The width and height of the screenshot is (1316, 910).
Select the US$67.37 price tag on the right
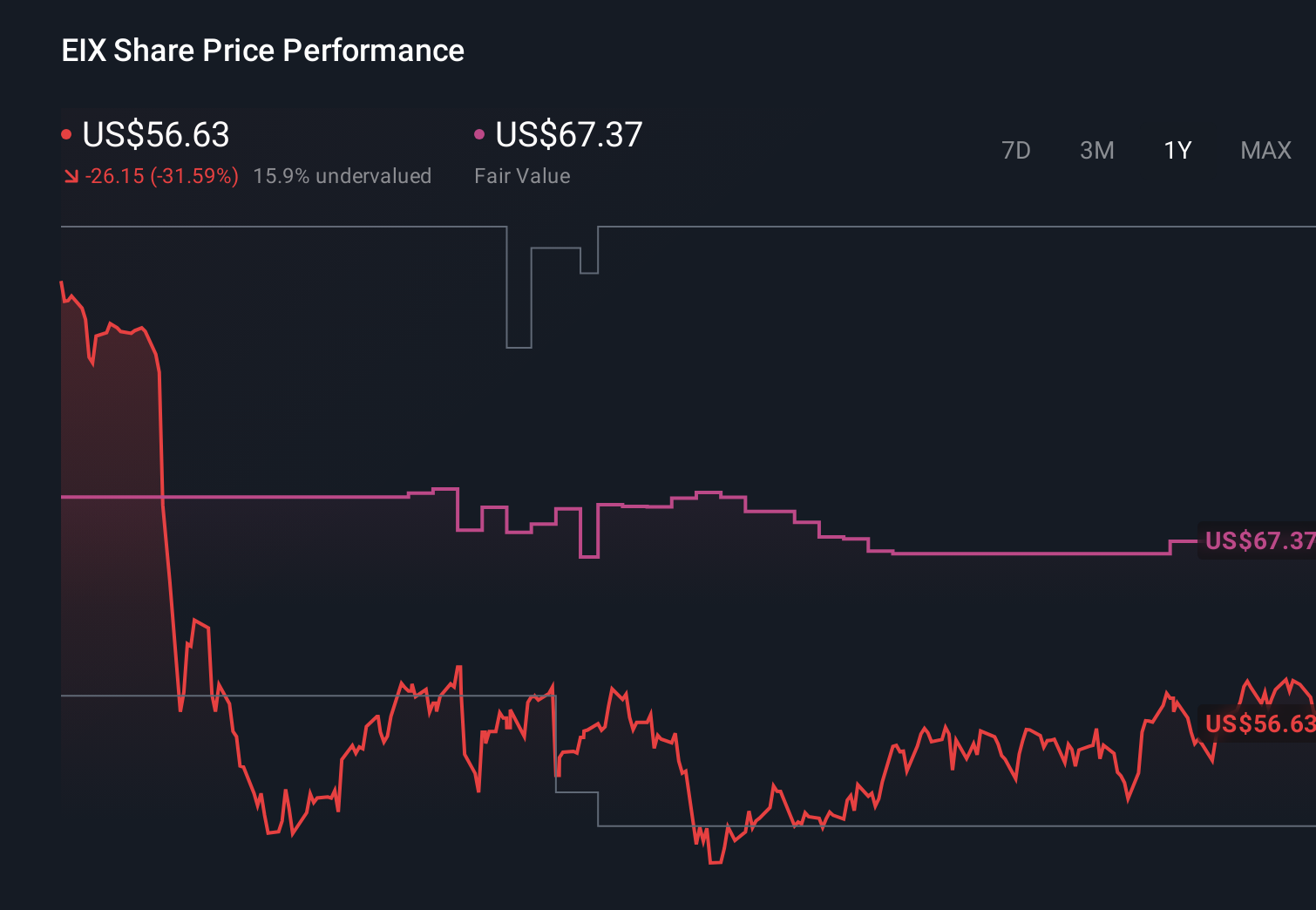pos(1258,540)
